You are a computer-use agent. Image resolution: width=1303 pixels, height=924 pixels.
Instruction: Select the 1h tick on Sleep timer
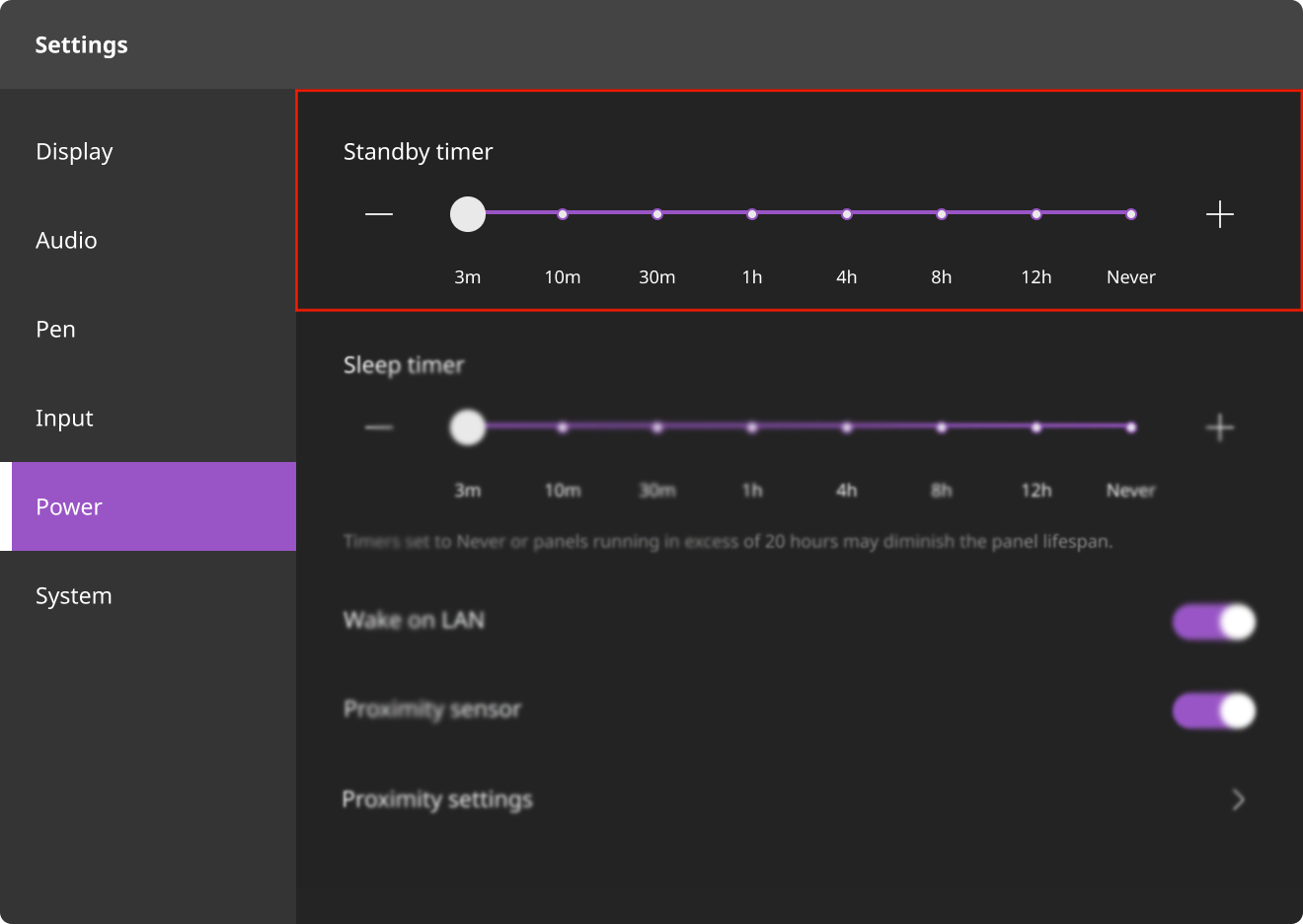coord(751,427)
